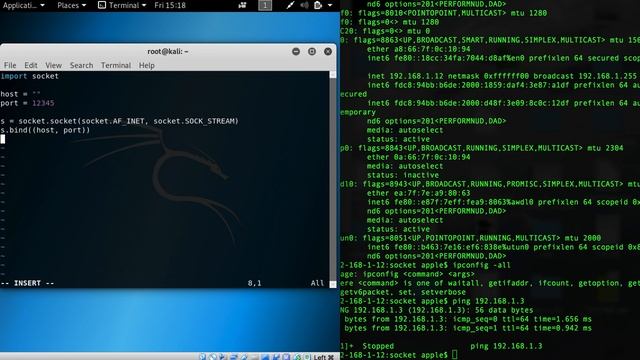This screenshot has height=360, width=640.
Task: Click 'ipconfig -all' command in green terminal
Action: pos(482,265)
